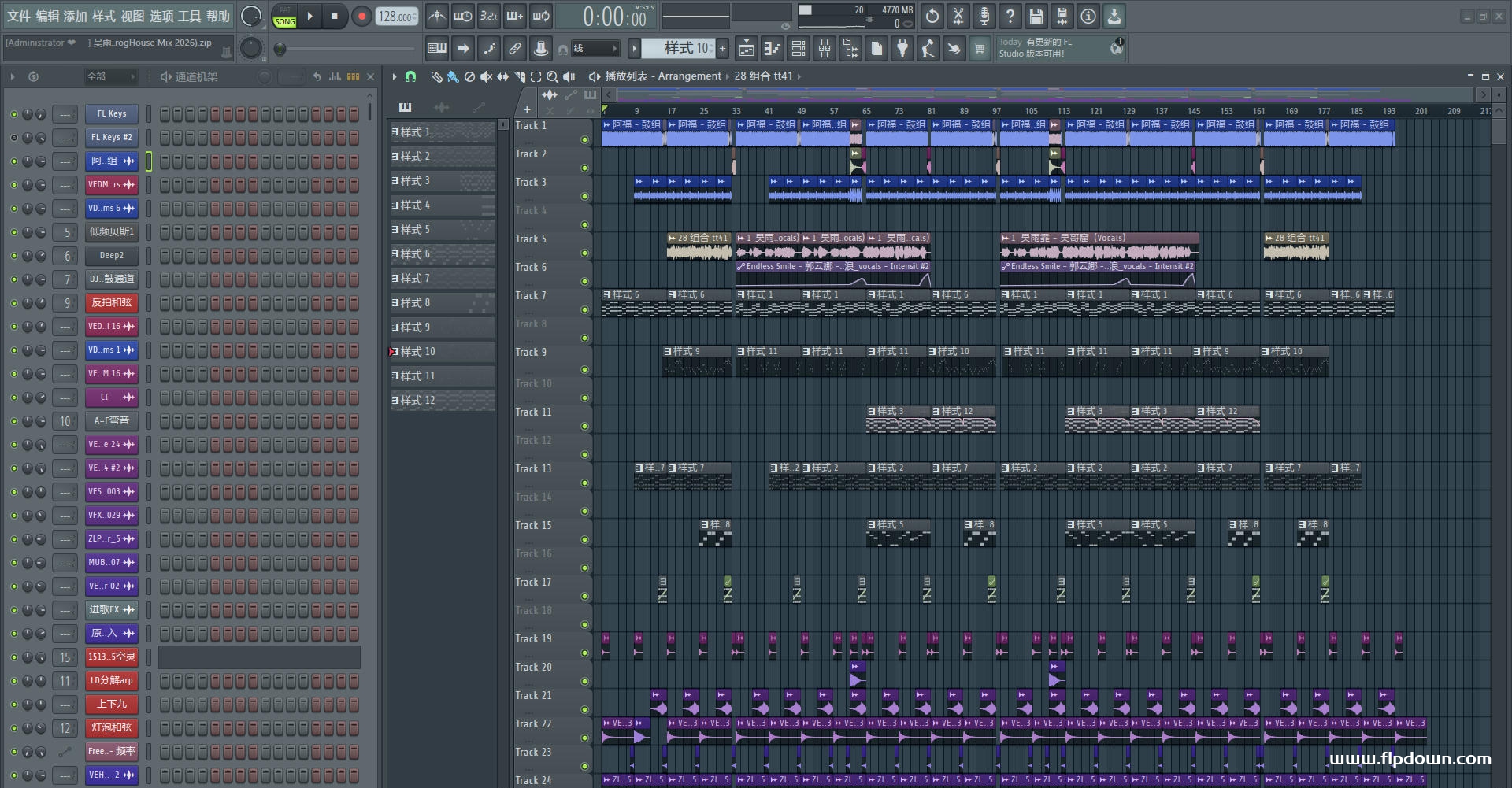
Task: Expand the pattern selector arrow beside 样式 10
Action: click(x=634, y=49)
